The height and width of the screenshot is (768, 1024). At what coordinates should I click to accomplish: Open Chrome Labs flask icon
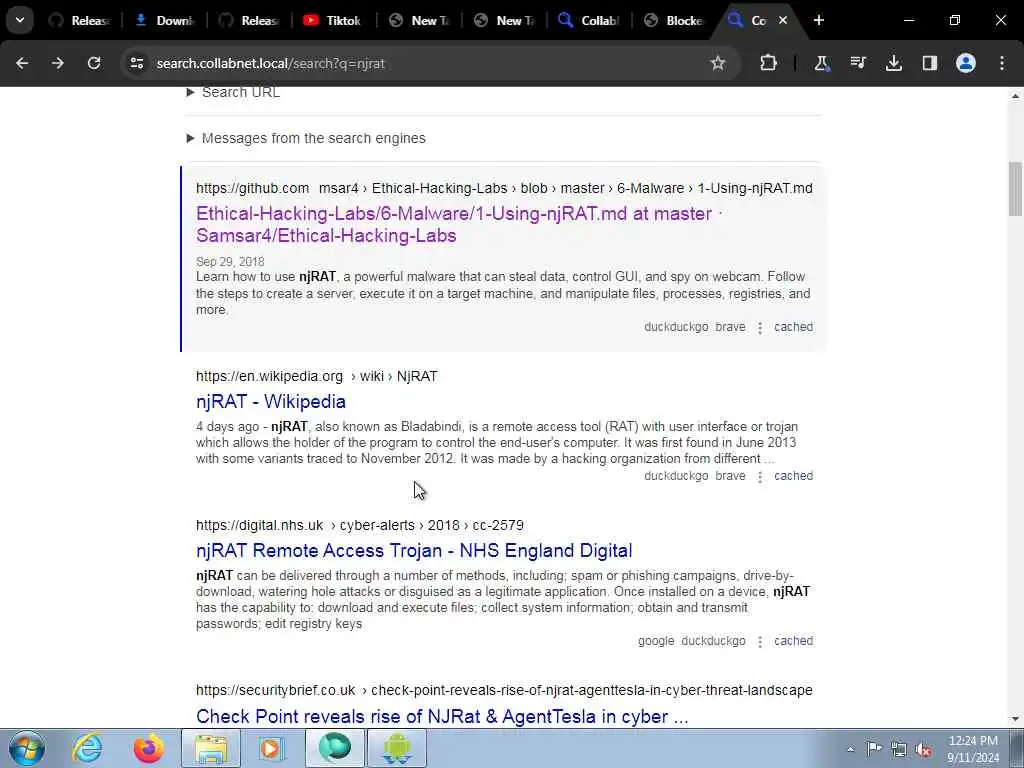coord(822,63)
